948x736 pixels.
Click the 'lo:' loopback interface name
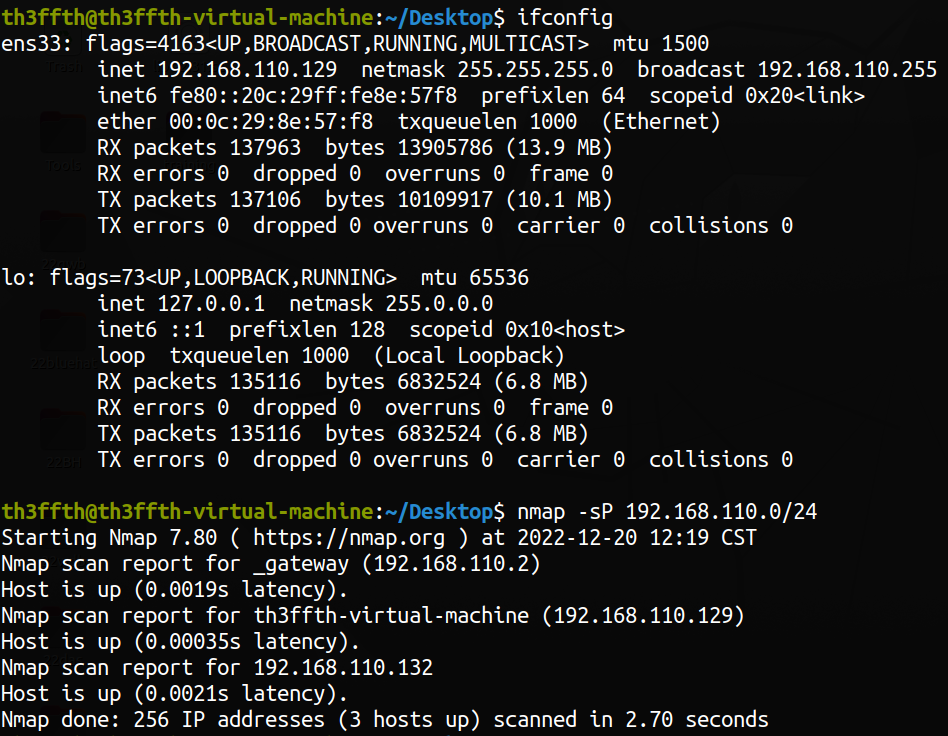(x=19, y=278)
